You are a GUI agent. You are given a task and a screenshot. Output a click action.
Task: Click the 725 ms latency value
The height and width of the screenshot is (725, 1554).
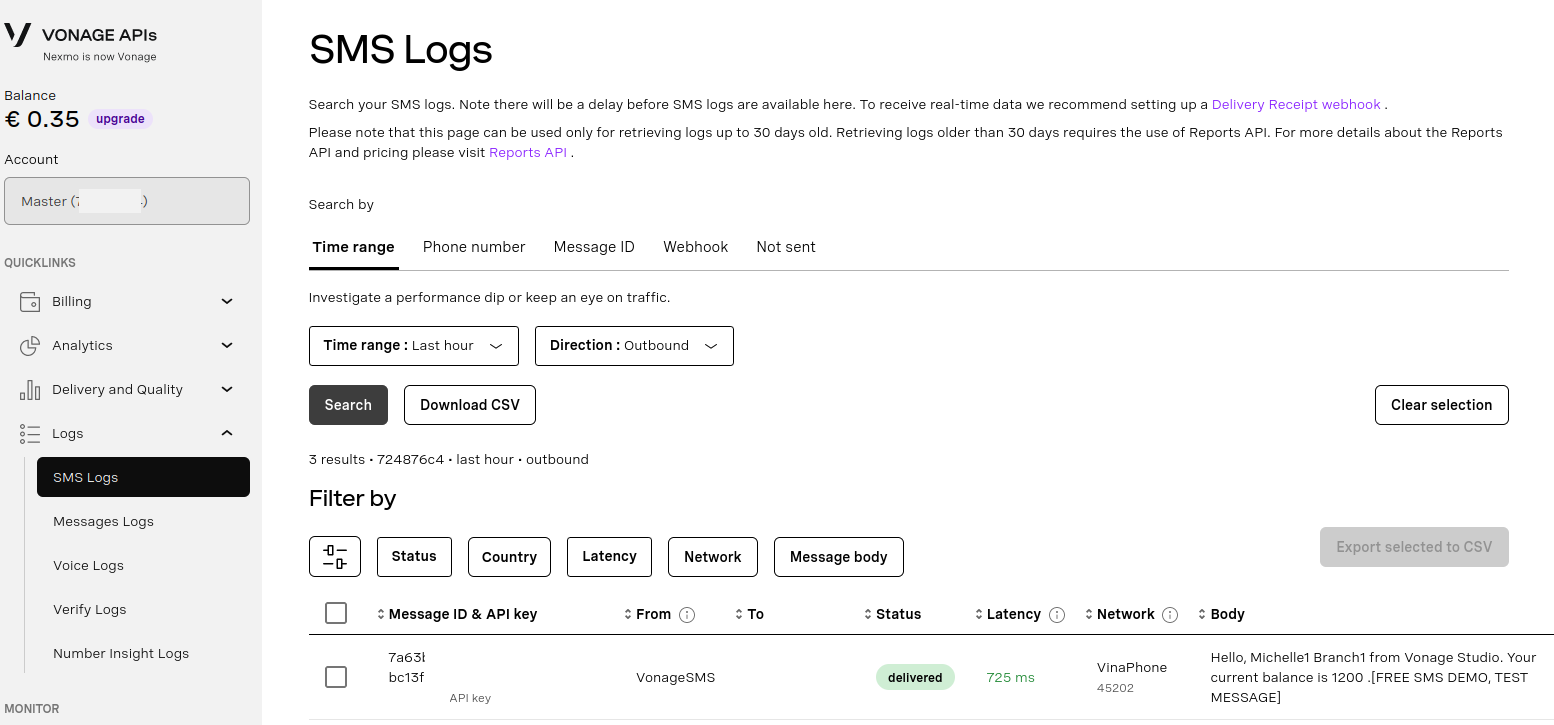pyautogui.click(x=1010, y=677)
